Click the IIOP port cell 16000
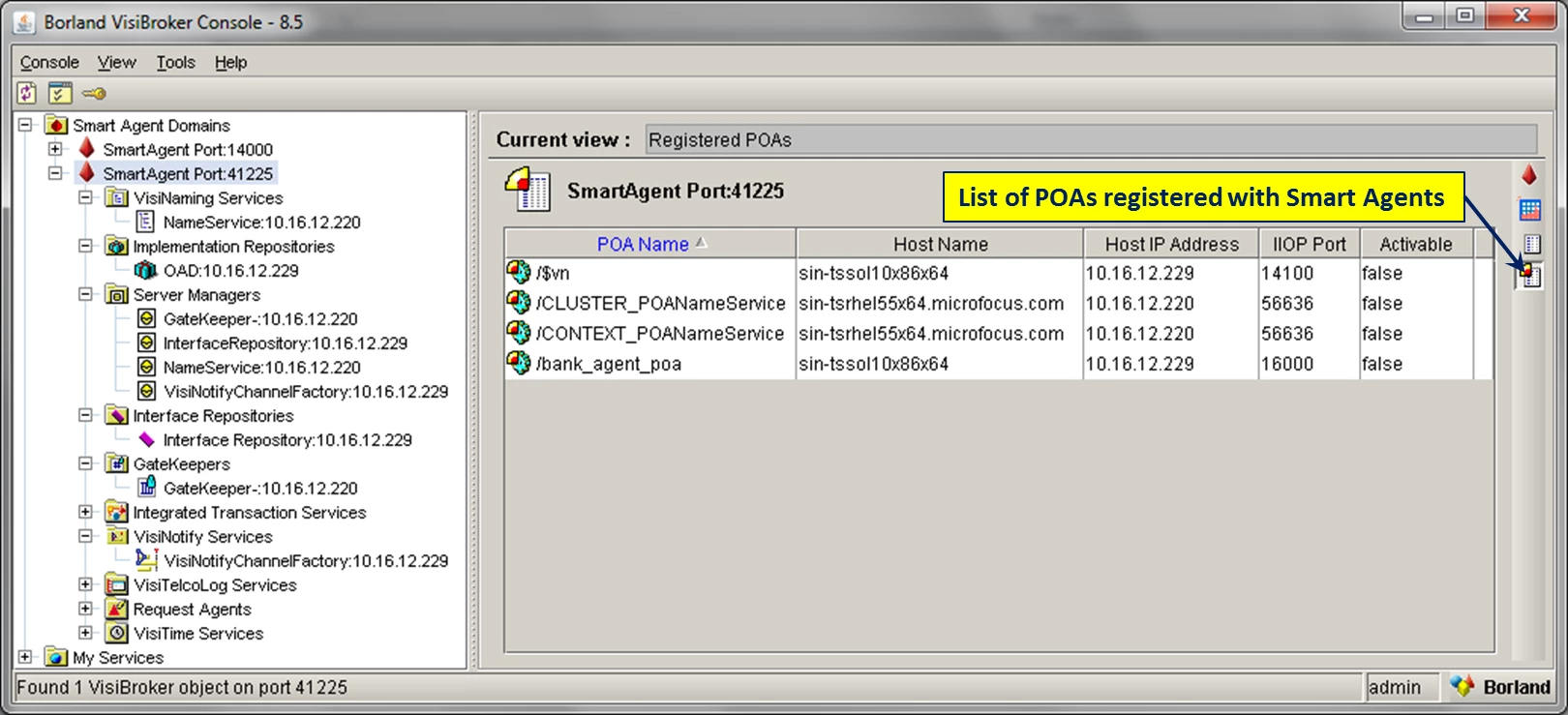 [1310, 364]
